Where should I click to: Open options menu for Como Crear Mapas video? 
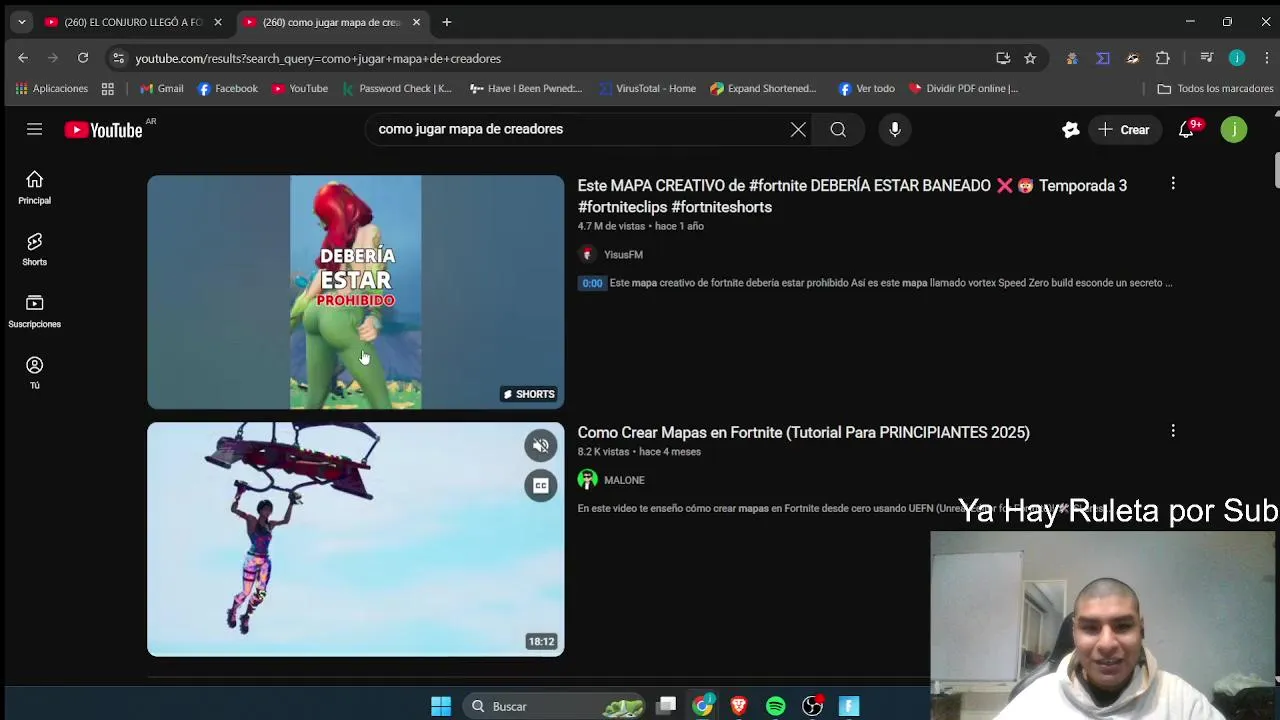1173,431
